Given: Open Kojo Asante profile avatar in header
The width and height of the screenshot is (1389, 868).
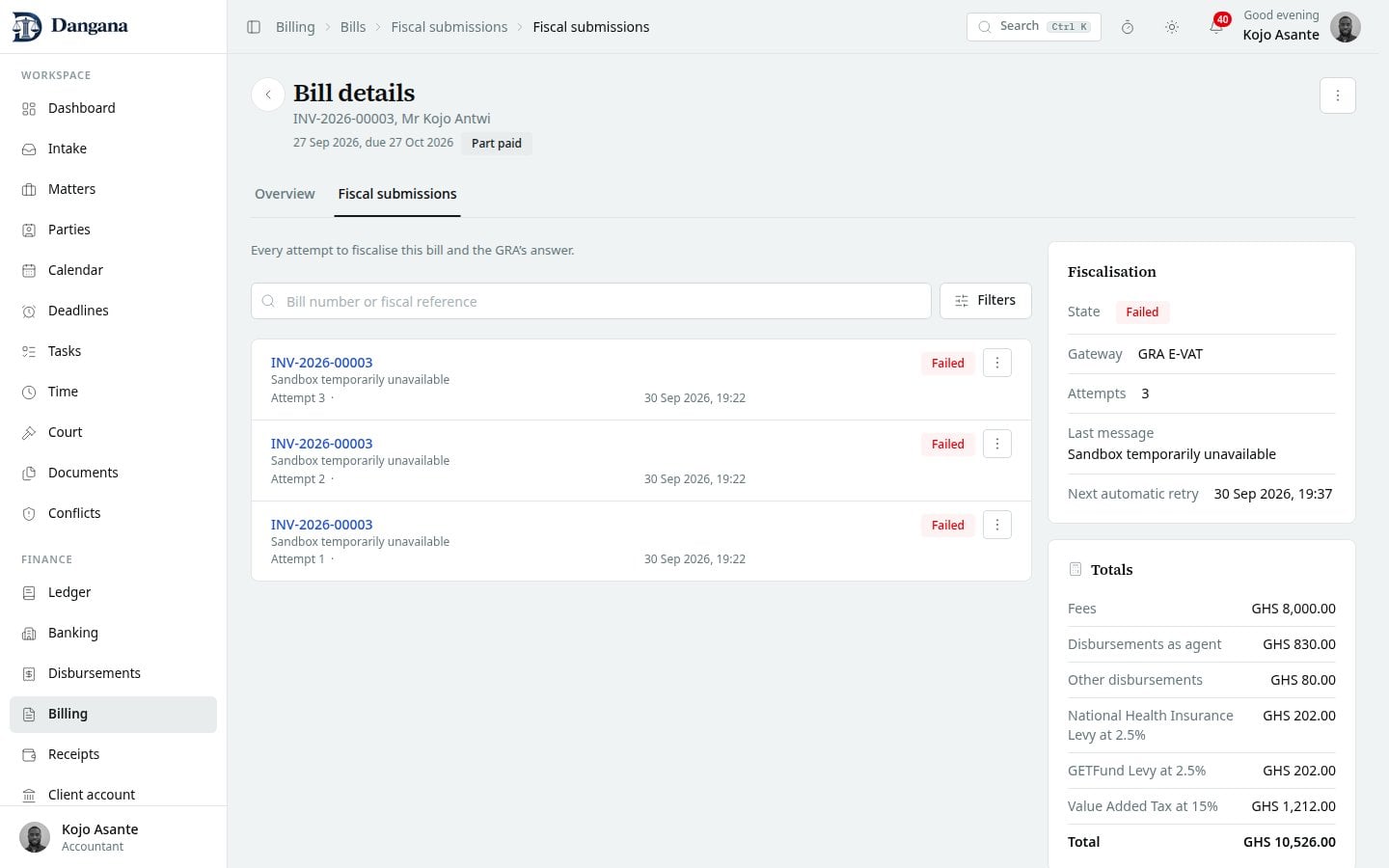Looking at the screenshot, I should pyautogui.click(x=1346, y=27).
